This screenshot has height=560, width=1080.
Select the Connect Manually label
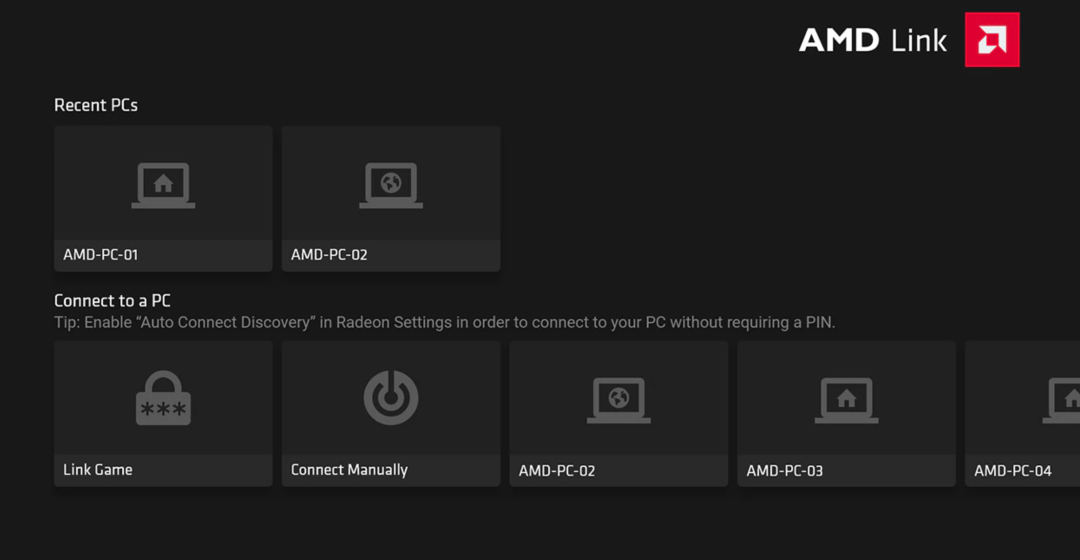349,470
